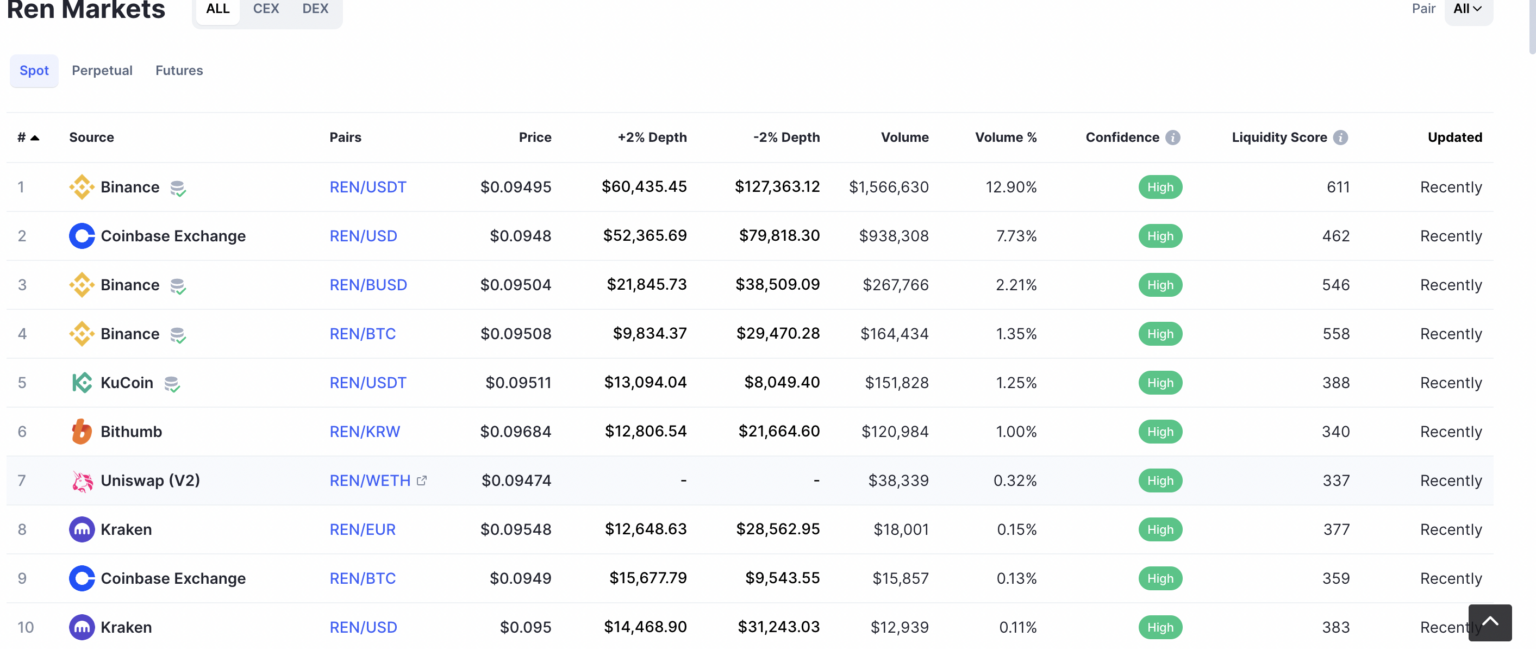This screenshot has width=1536, height=649.
Task: Select the CEX filter toggle
Action: (266, 9)
